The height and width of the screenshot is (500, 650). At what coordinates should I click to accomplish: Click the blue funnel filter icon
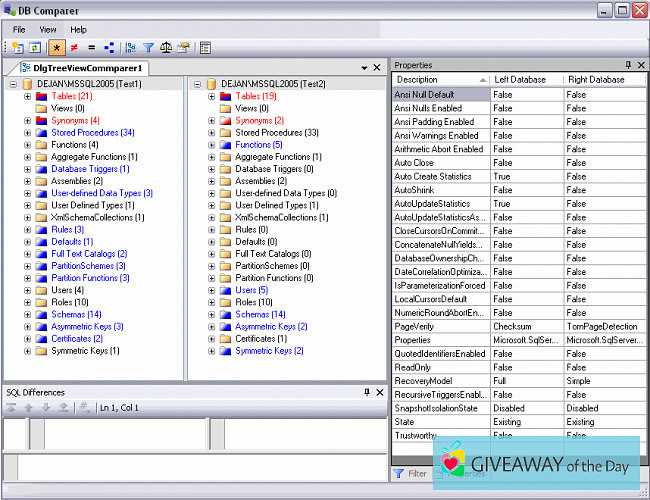tap(148, 47)
